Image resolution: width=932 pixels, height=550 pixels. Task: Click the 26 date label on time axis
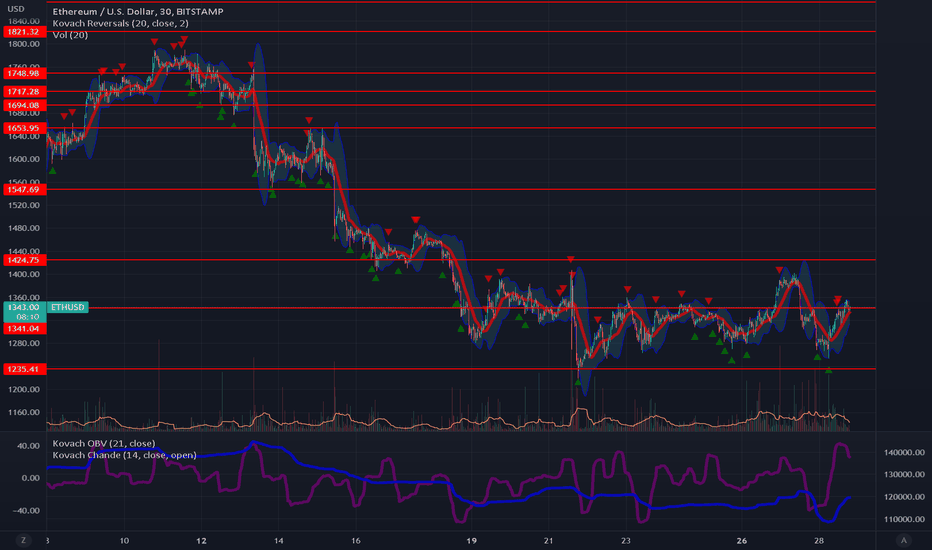tap(741, 540)
